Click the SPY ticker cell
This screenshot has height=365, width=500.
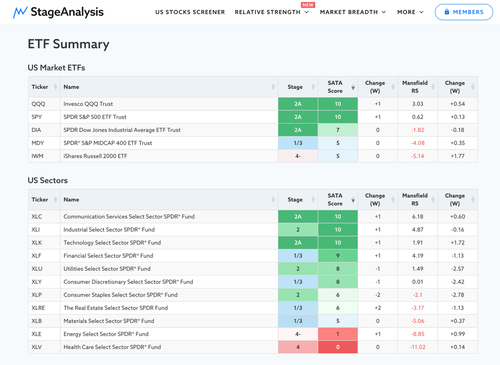[x=44, y=117]
